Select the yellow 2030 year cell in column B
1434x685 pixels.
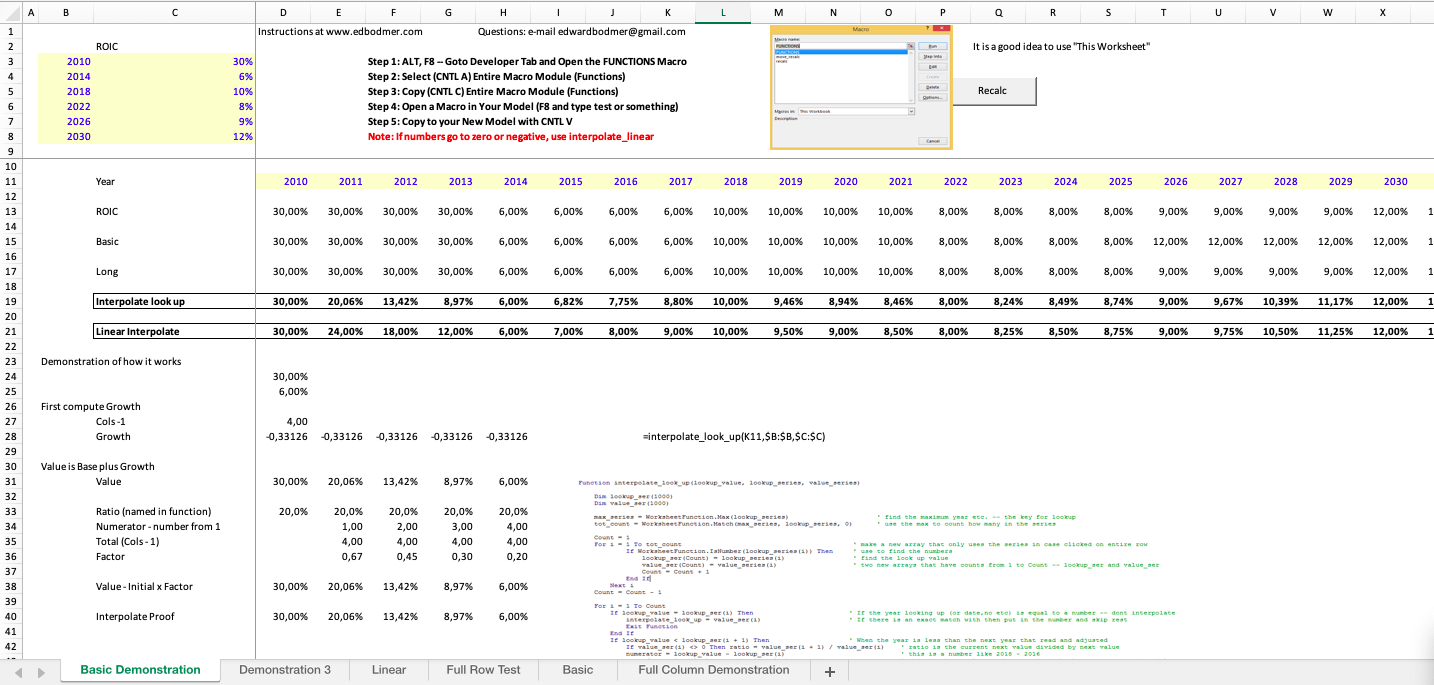[66, 136]
